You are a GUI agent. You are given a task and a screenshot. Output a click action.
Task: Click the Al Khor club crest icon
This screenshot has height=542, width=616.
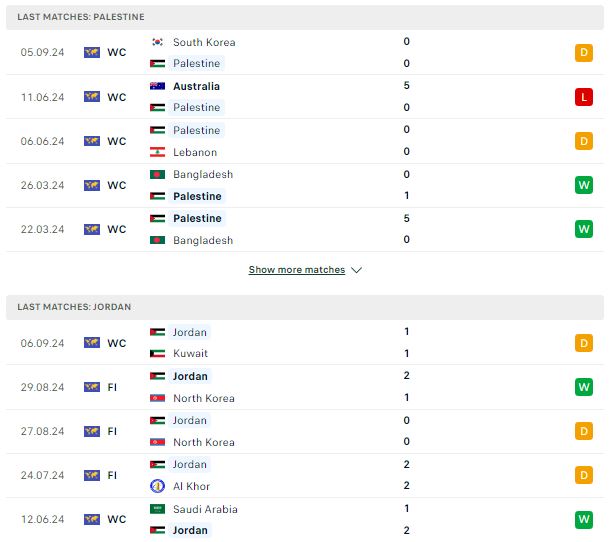(157, 486)
